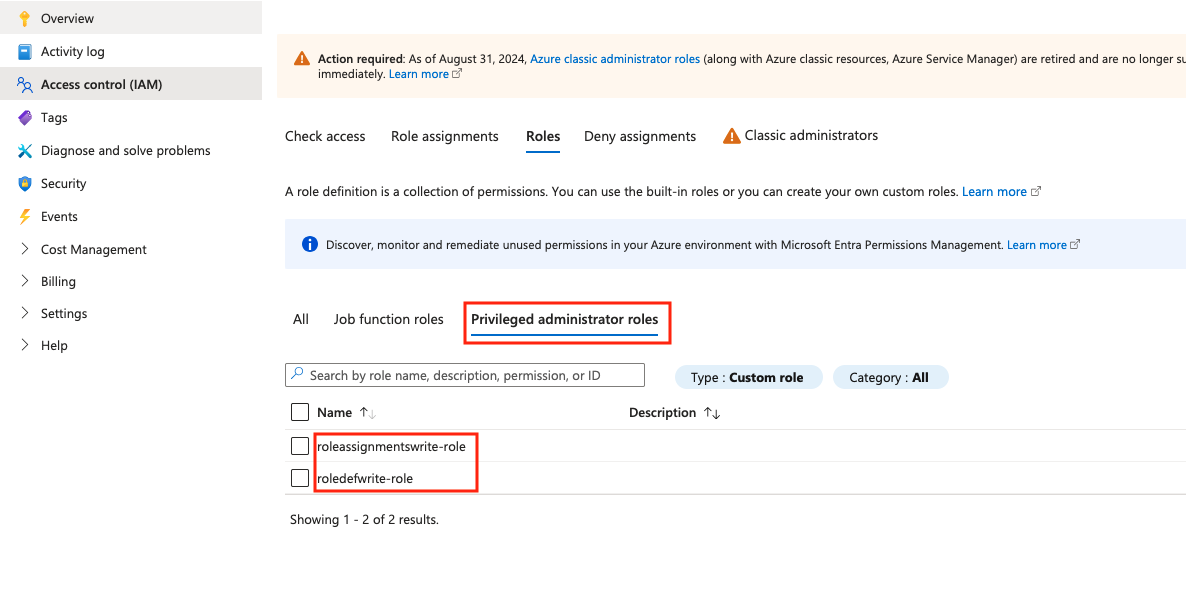This screenshot has height=602, width=1186.
Task: Select the Access control (IAM) people icon
Action: pos(25,85)
